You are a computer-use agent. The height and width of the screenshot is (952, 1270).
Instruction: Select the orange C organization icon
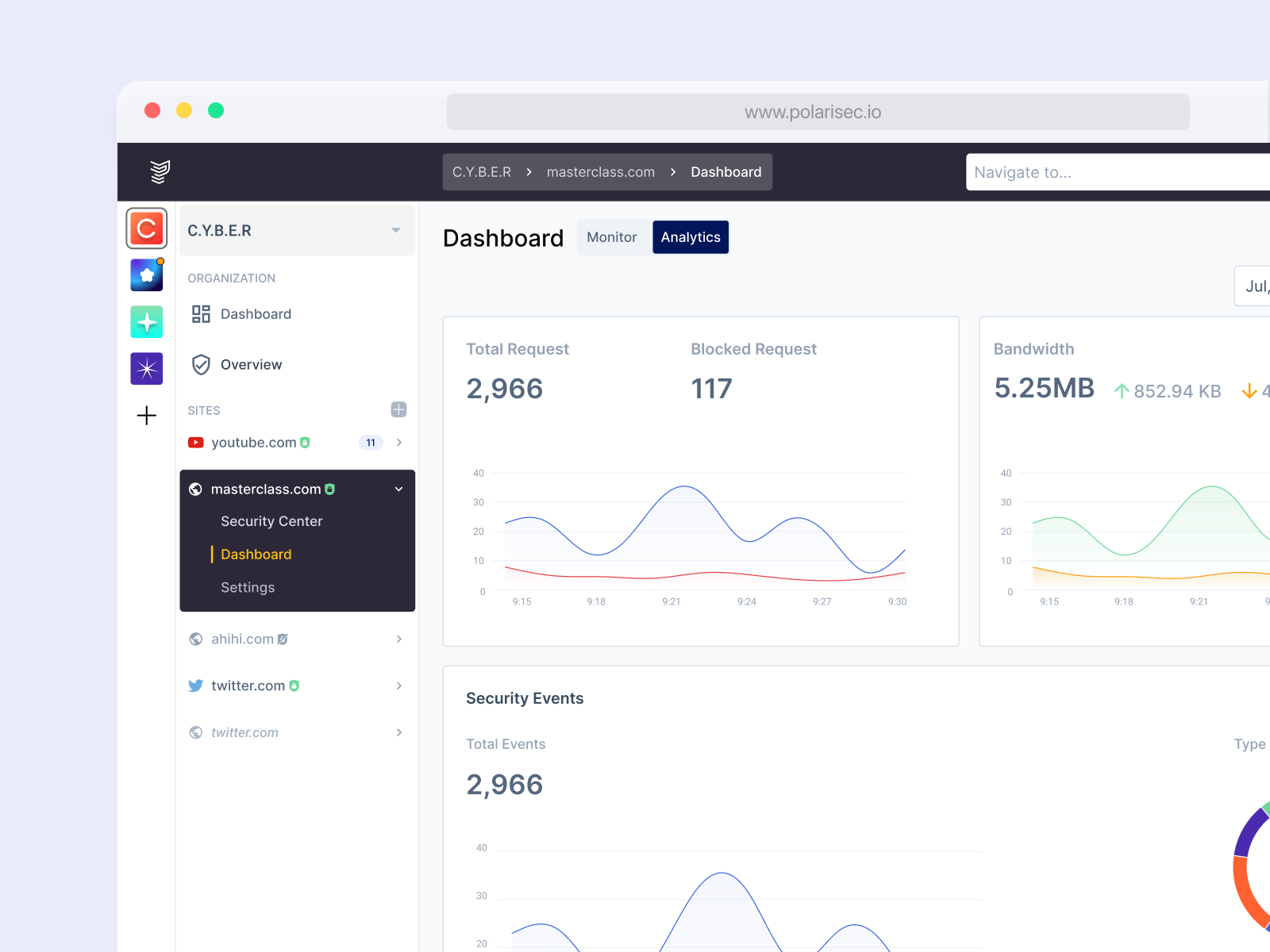tap(147, 228)
